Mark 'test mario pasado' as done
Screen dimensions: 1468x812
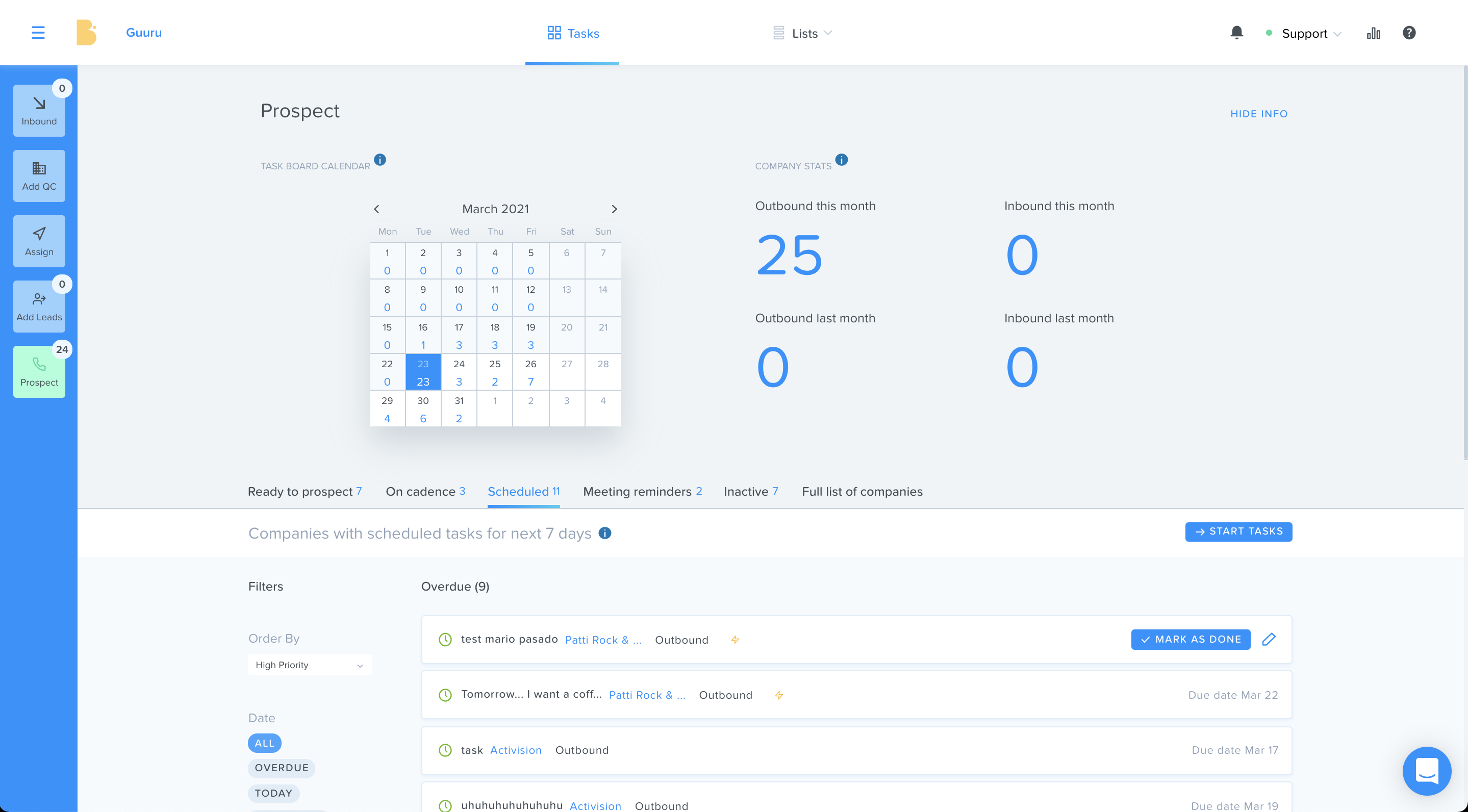point(1191,639)
